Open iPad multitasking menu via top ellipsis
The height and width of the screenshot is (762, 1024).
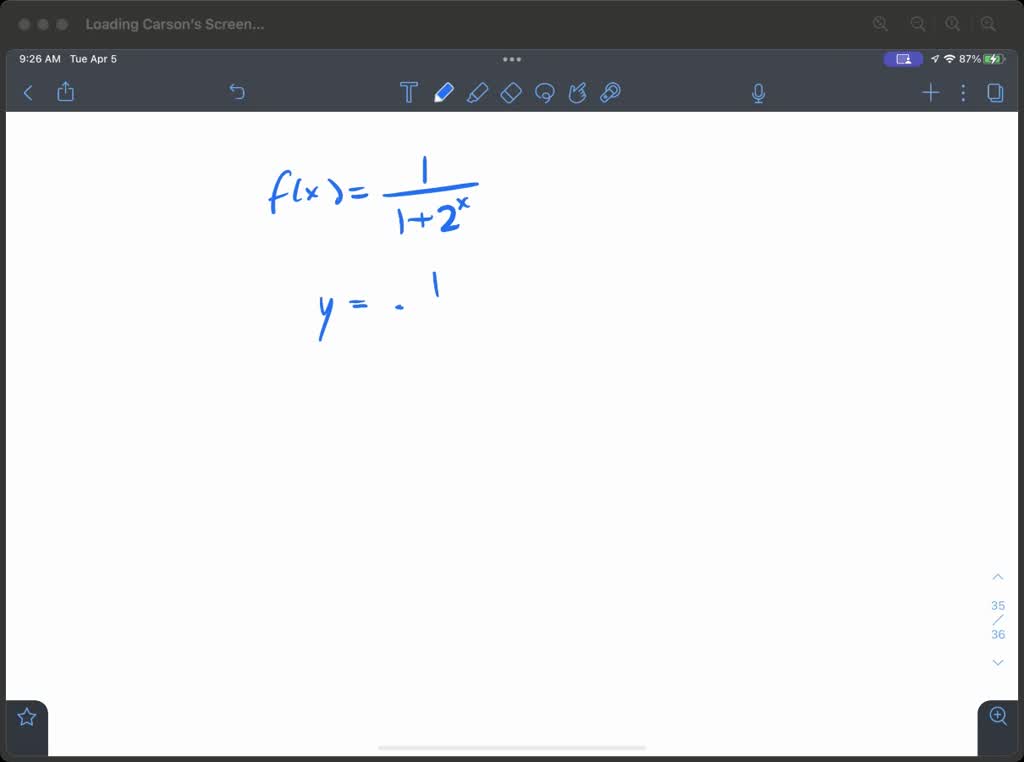click(x=511, y=59)
